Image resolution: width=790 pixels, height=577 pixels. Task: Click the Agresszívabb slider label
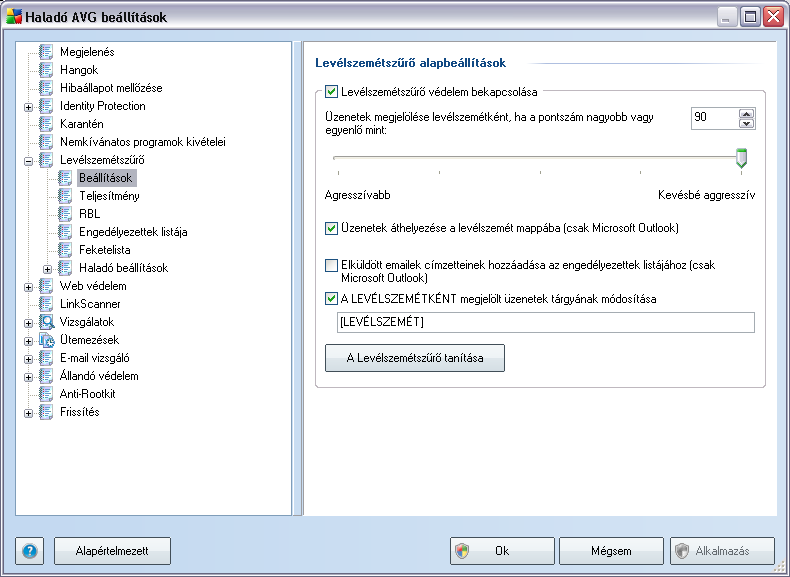pyautogui.click(x=358, y=195)
